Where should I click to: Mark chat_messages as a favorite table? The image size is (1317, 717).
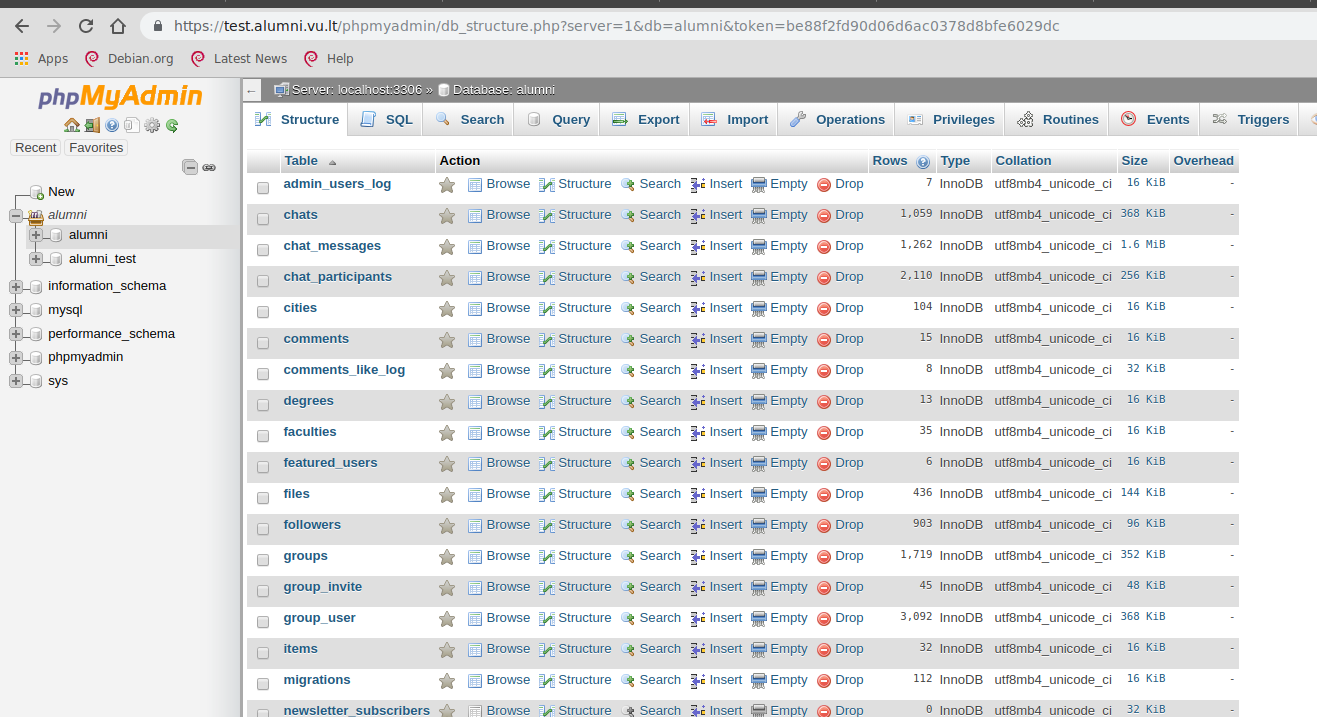click(447, 247)
